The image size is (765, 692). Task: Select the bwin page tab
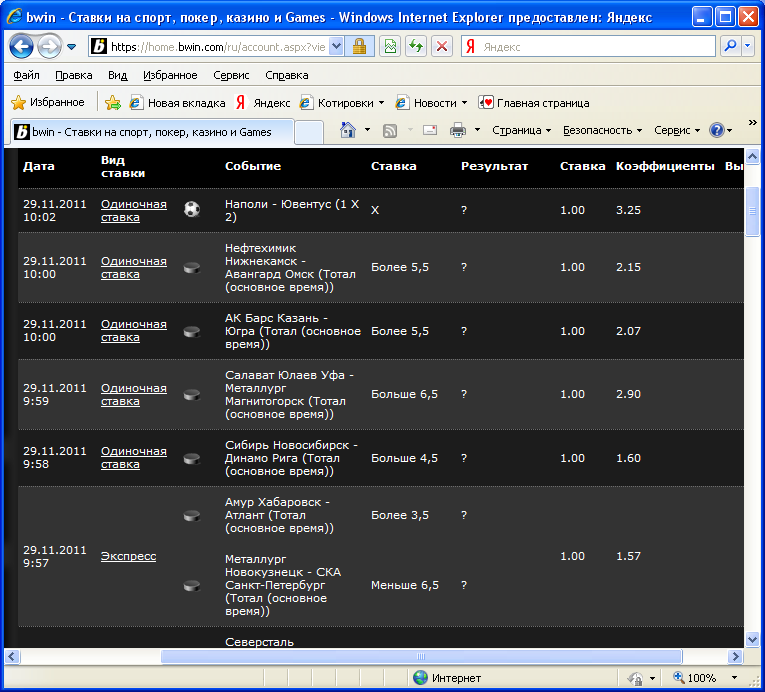point(152,132)
